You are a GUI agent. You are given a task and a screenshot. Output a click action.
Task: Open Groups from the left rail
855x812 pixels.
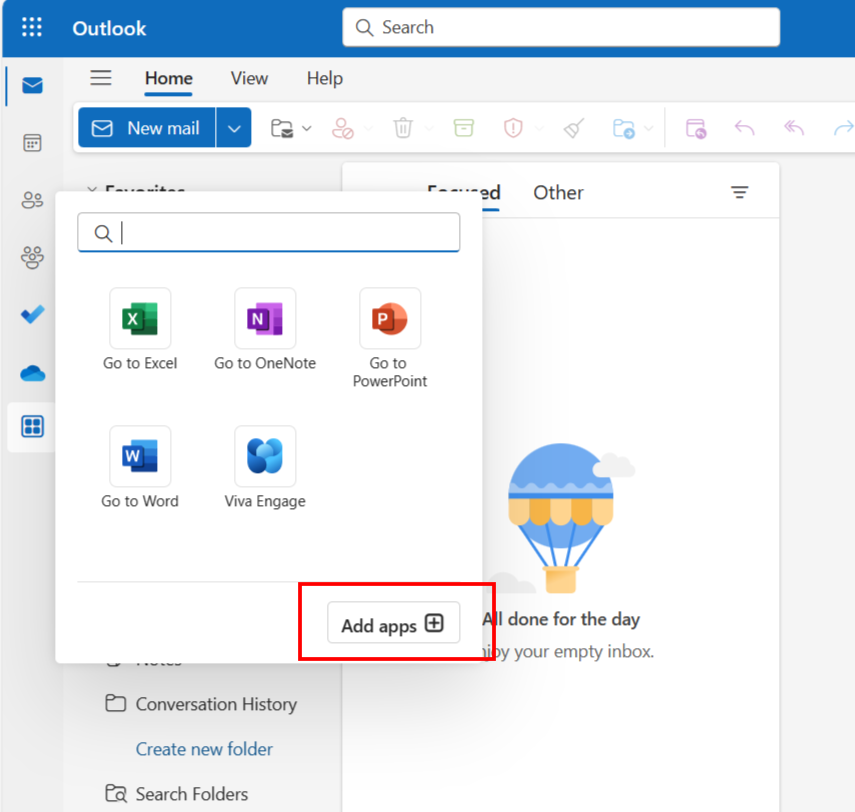point(32,257)
